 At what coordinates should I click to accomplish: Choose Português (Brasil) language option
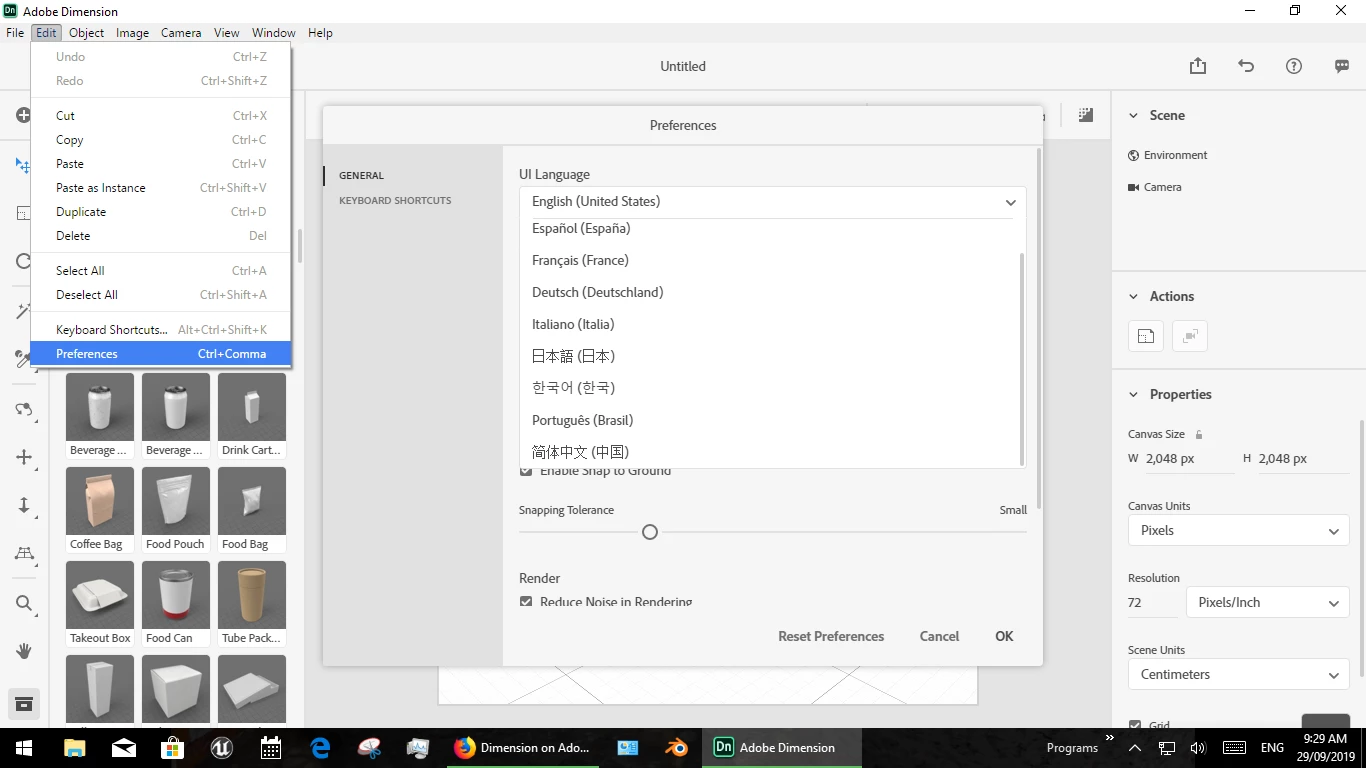point(582,420)
